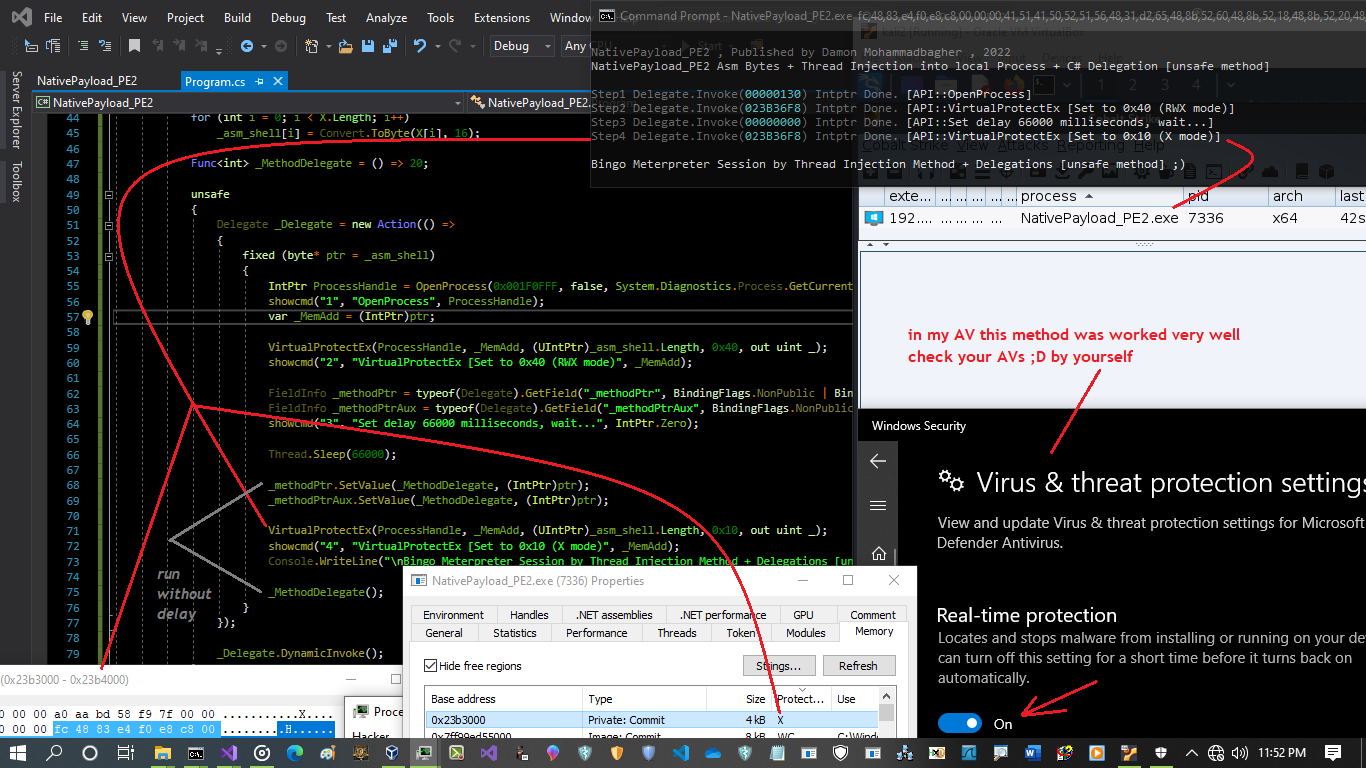The image size is (1366, 768).
Task: Switch to the NativePayload_PE2 document tab
Action: coord(87,82)
